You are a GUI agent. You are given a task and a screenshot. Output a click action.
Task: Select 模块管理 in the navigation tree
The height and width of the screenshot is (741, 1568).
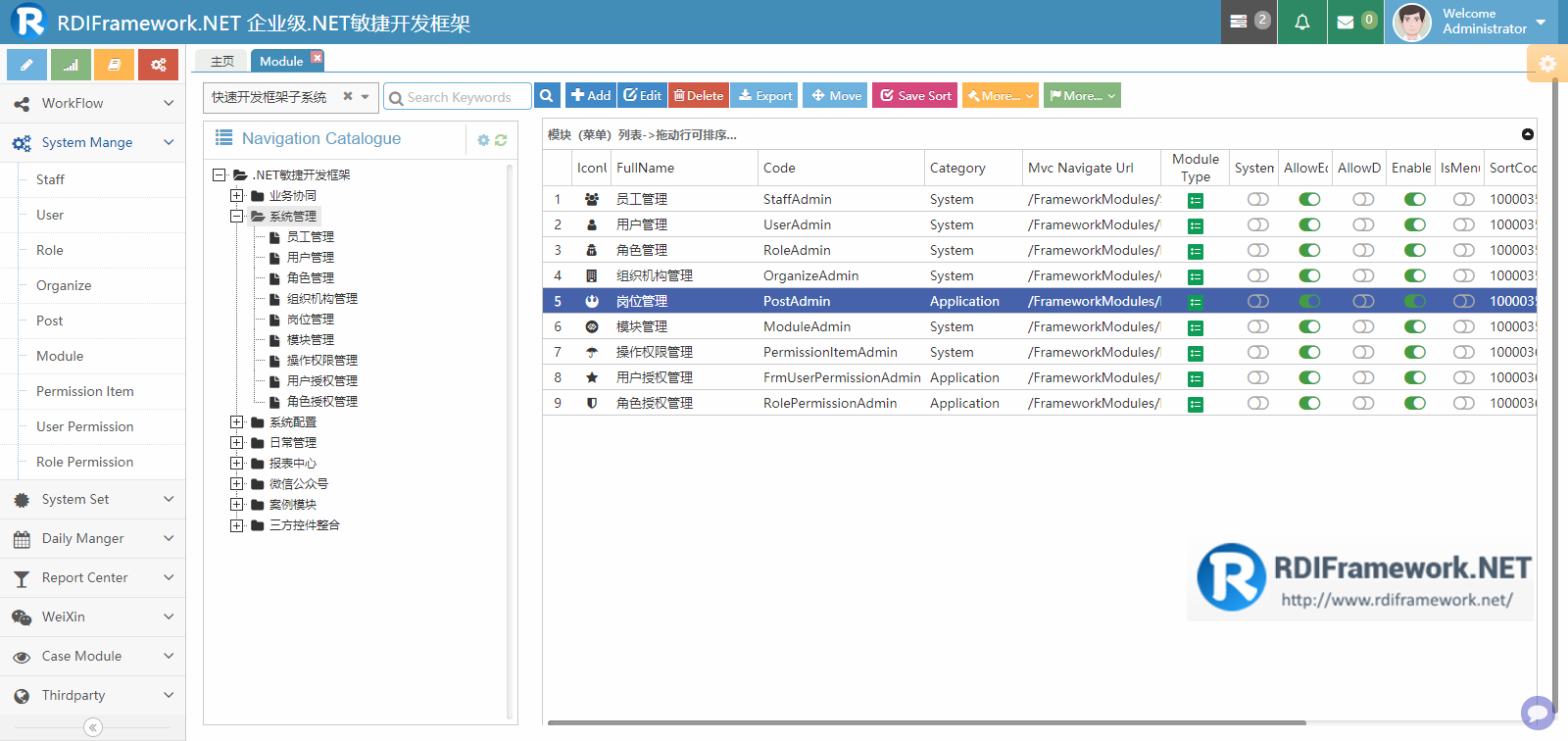[x=311, y=340]
